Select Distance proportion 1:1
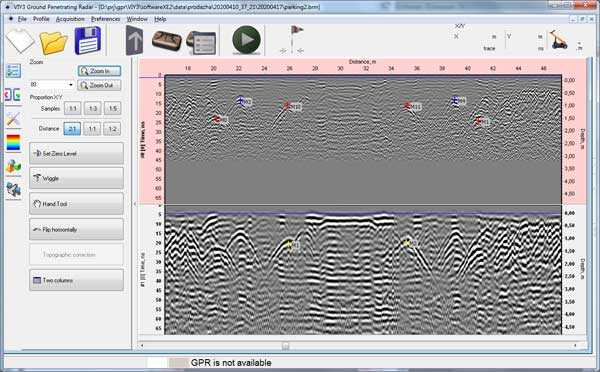The height and width of the screenshot is (372, 600). 92,129
